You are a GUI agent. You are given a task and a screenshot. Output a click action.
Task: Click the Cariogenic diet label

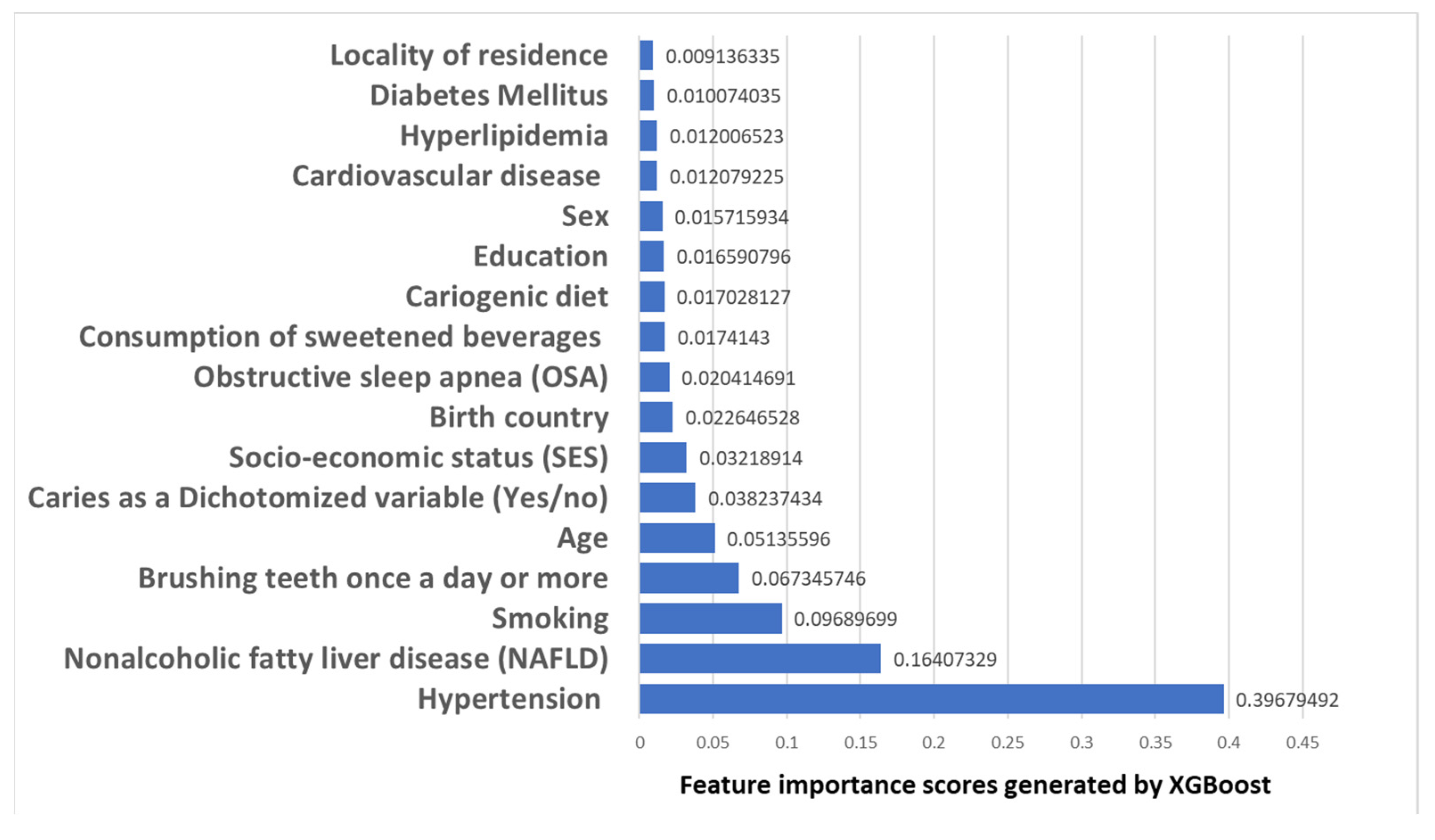(506, 297)
